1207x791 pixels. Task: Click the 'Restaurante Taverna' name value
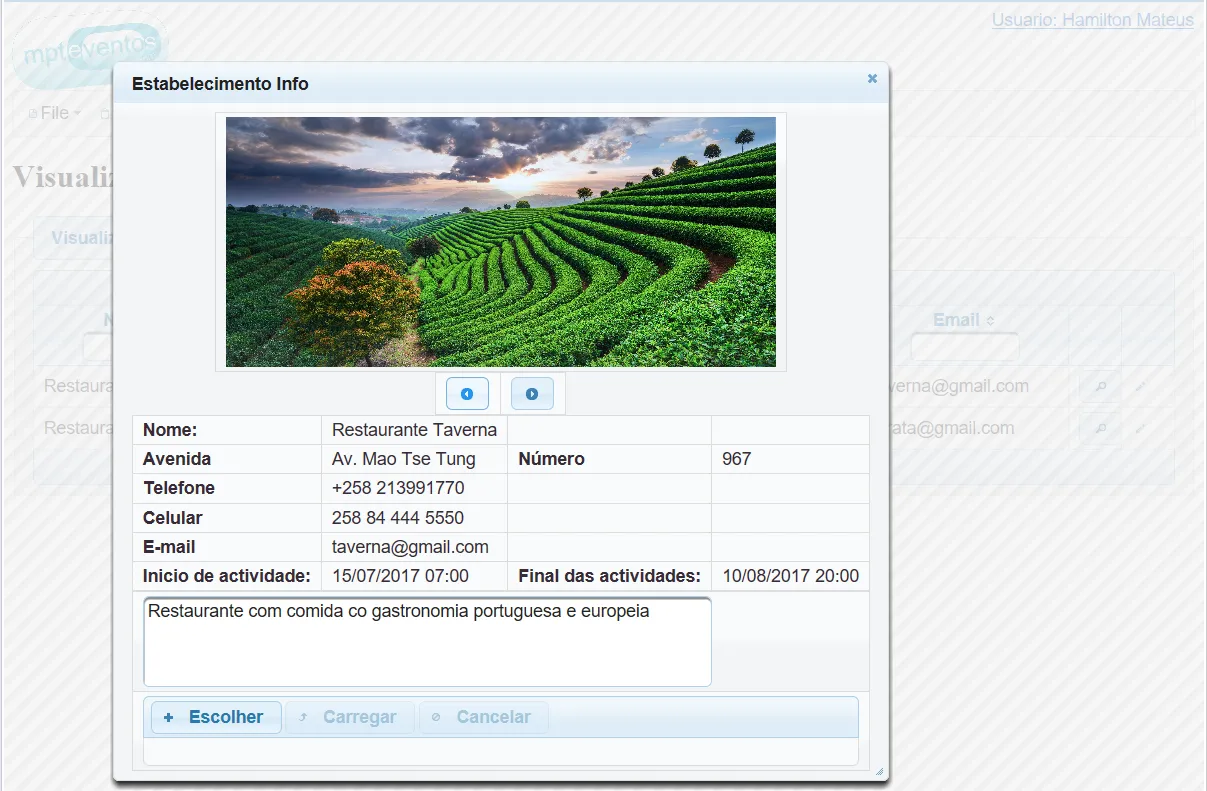coord(414,430)
